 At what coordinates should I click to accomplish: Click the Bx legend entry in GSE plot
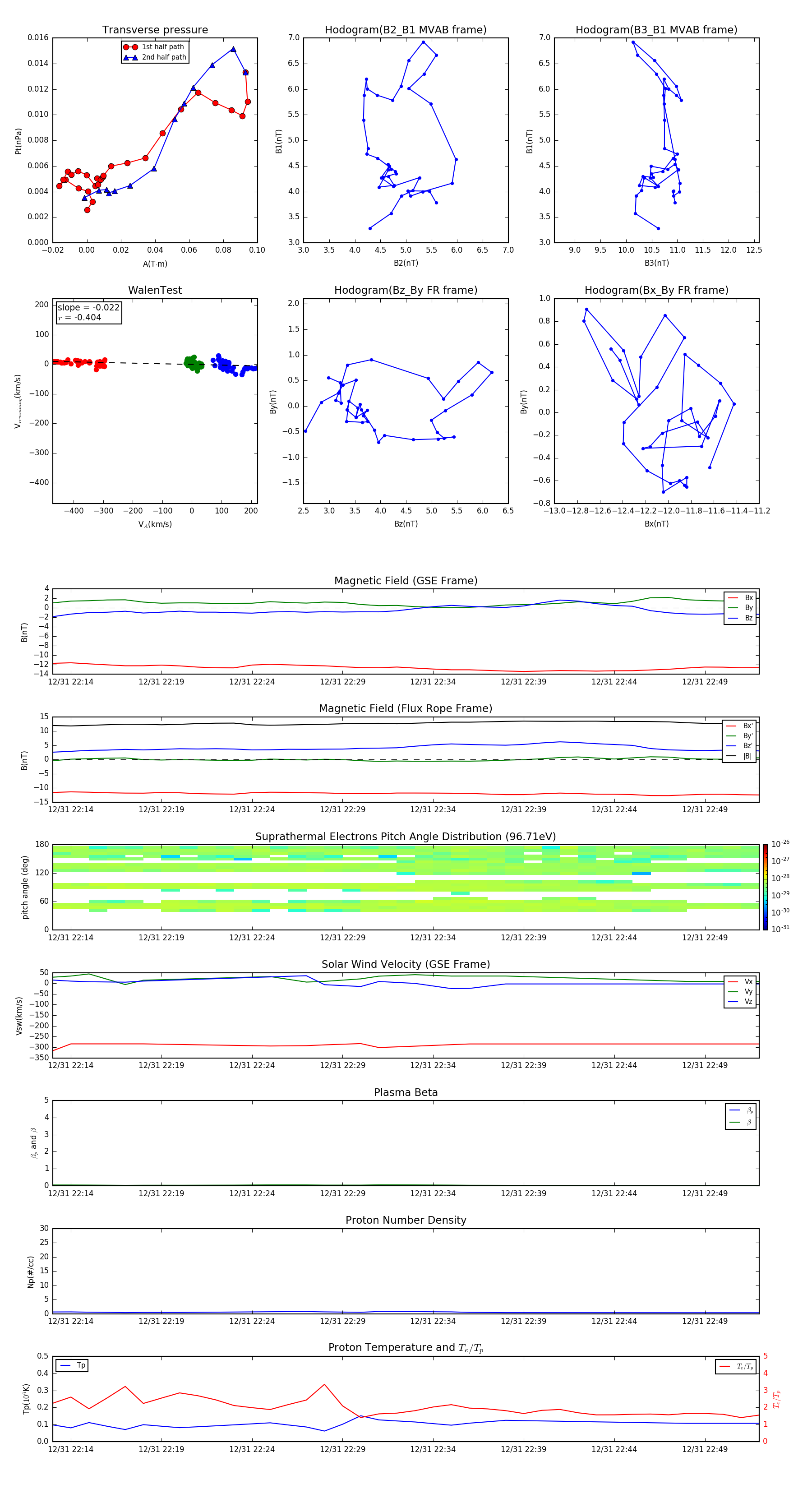click(x=741, y=598)
